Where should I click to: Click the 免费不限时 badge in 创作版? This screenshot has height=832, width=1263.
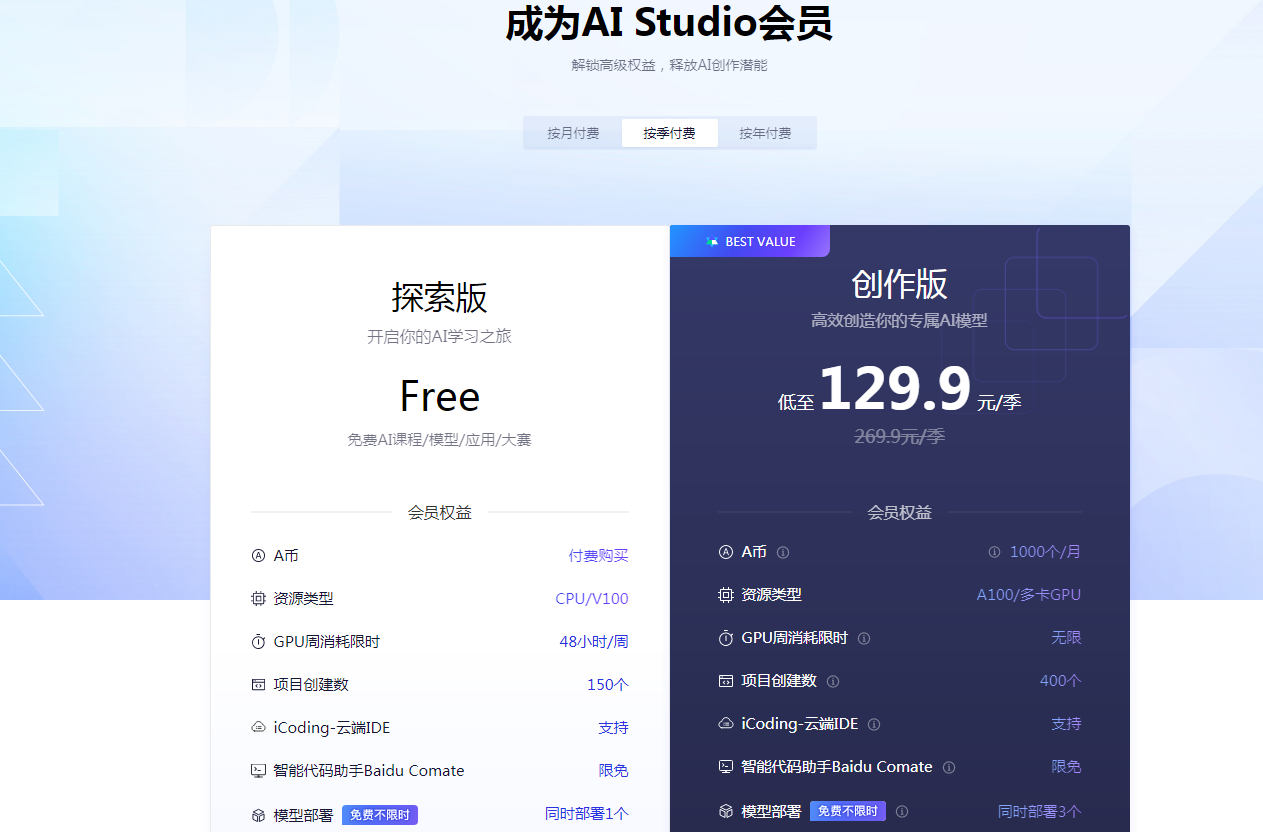(848, 811)
